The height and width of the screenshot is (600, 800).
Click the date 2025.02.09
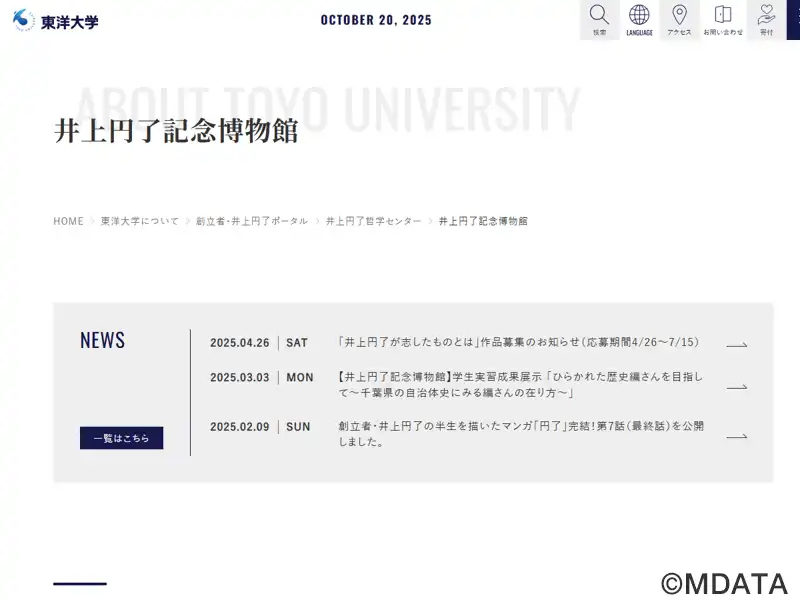point(239,427)
